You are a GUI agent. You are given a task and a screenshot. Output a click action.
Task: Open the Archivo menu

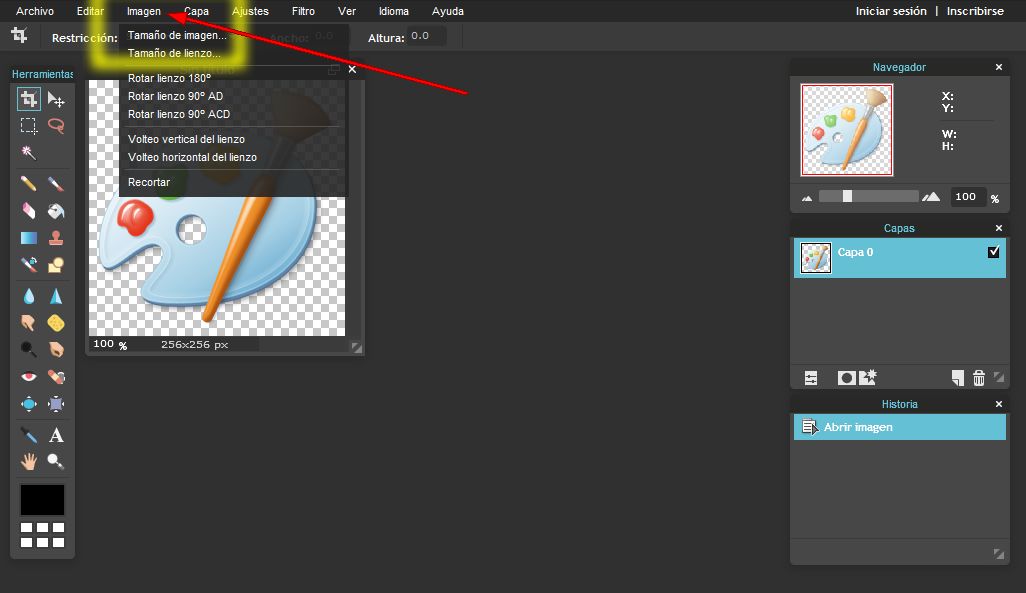[x=35, y=11]
